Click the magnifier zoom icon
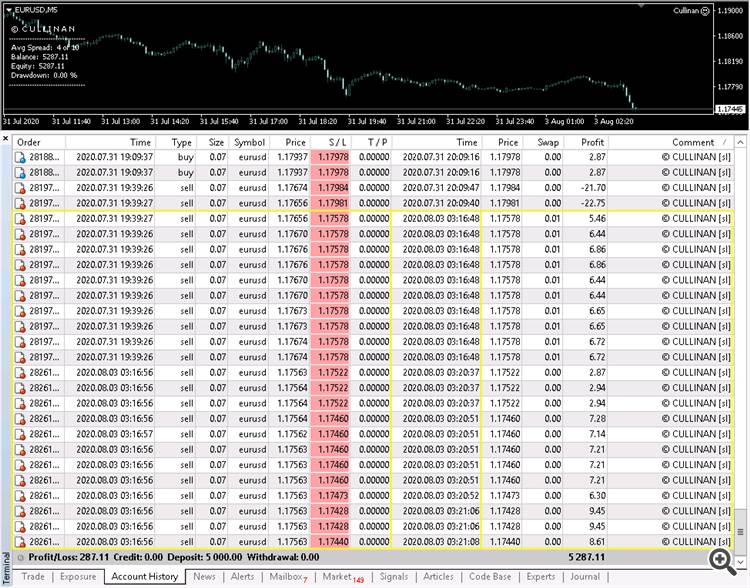 (x=722, y=562)
